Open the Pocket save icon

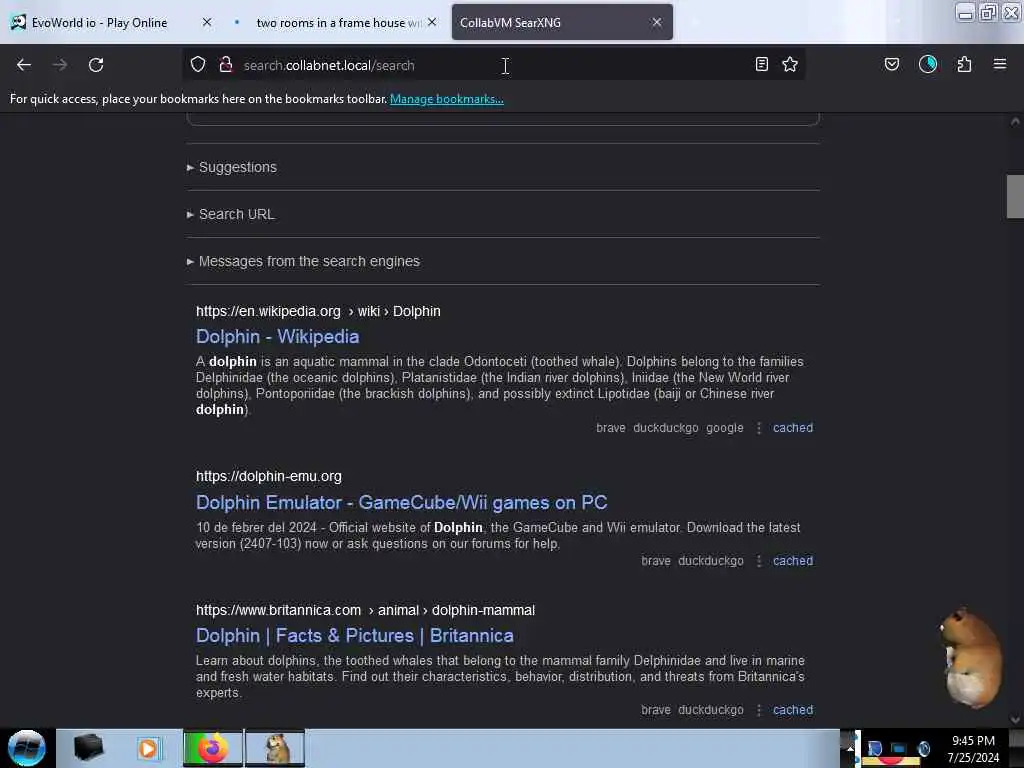892,64
